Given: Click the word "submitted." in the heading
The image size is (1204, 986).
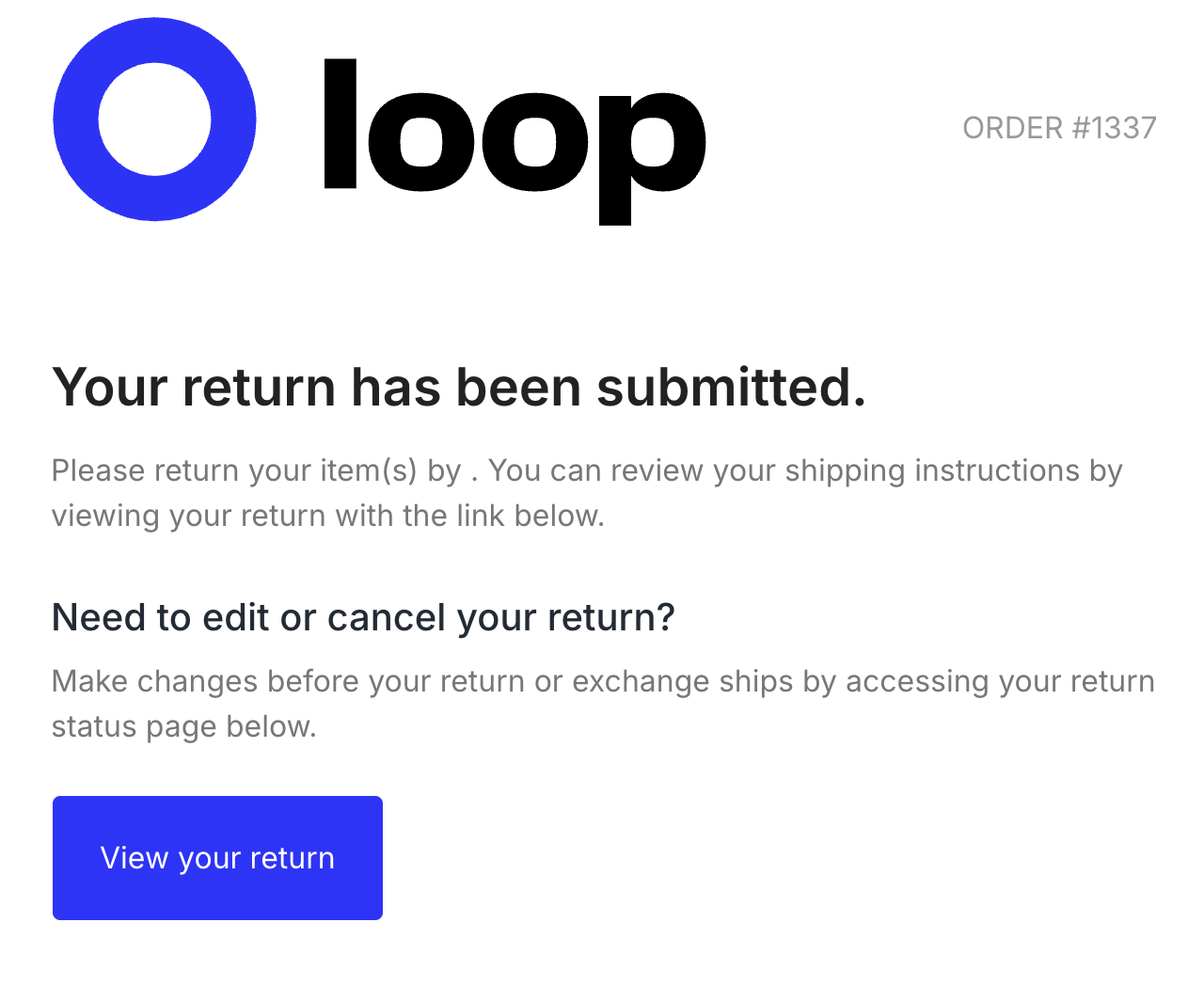Looking at the screenshot, I should click(x=731, y=388).
